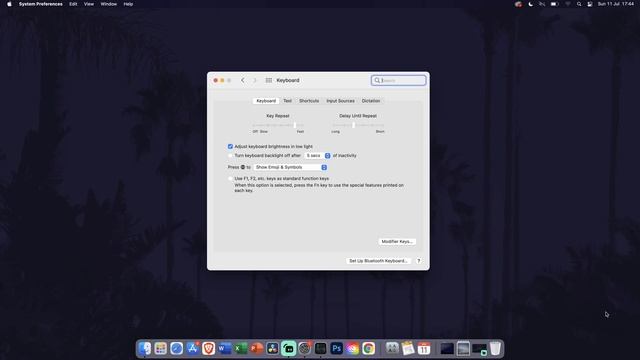Restore the rightmost minimized window in dock
Image resolution: width=640 pixels, height=360 pixels.
[479, 349]
